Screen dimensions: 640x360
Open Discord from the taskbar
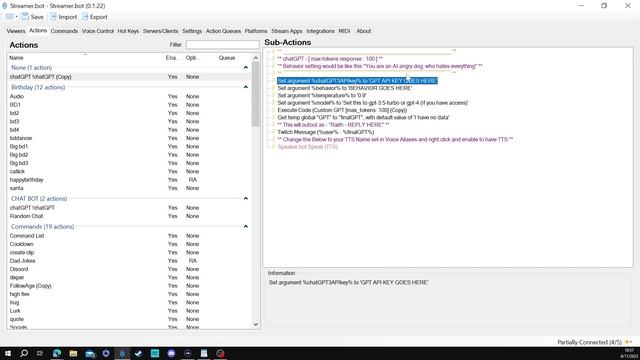coord(171,353)
